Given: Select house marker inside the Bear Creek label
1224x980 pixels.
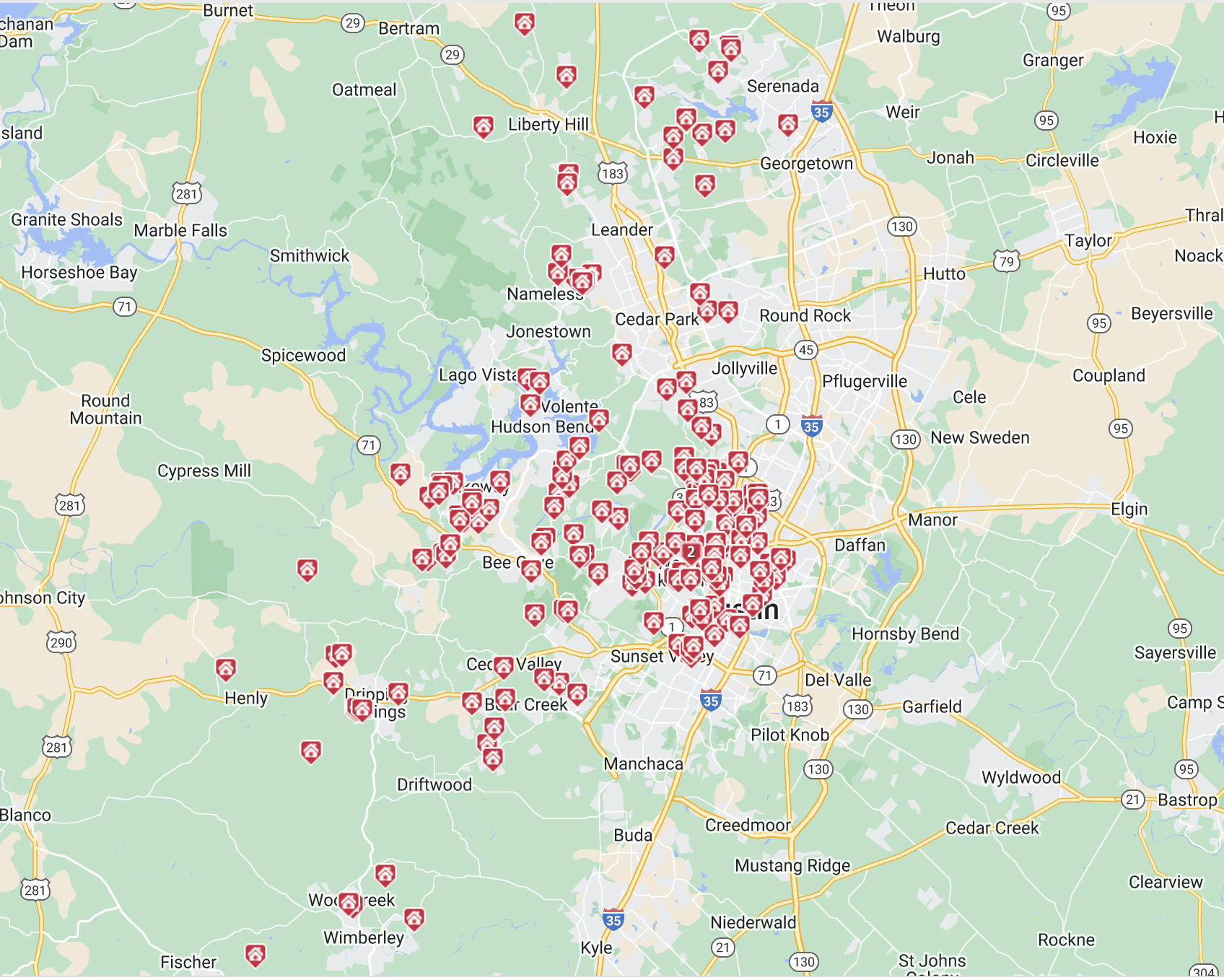Looking at the screenshot, I should [x=505, y=699].
